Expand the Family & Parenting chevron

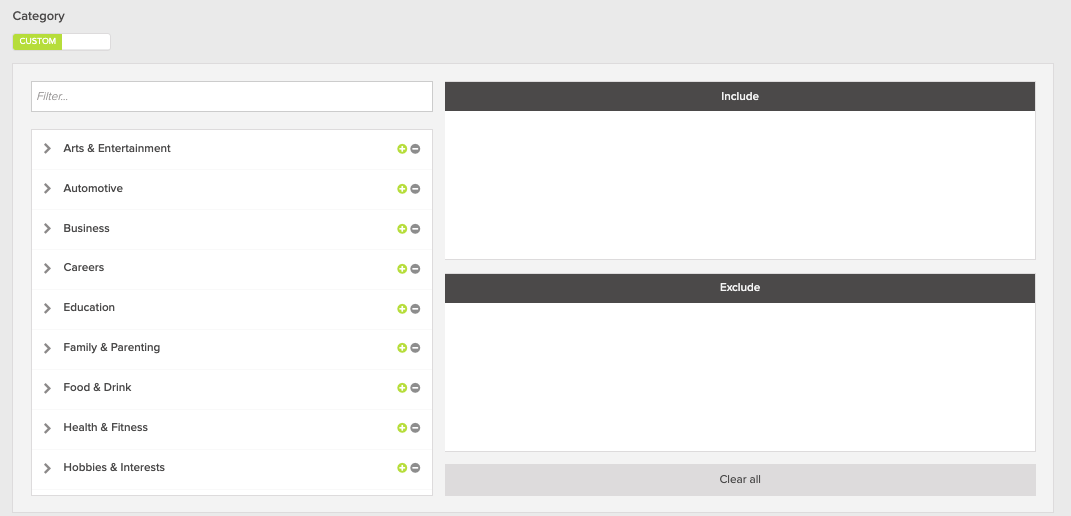click(x=47, y=348)
